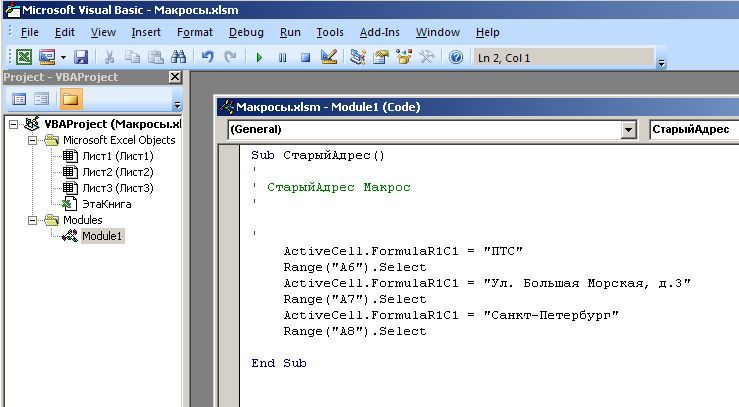Screen dimensions: 739x407
Task: Click Range("A8").Select code line
Action: [x=354, y=331]
